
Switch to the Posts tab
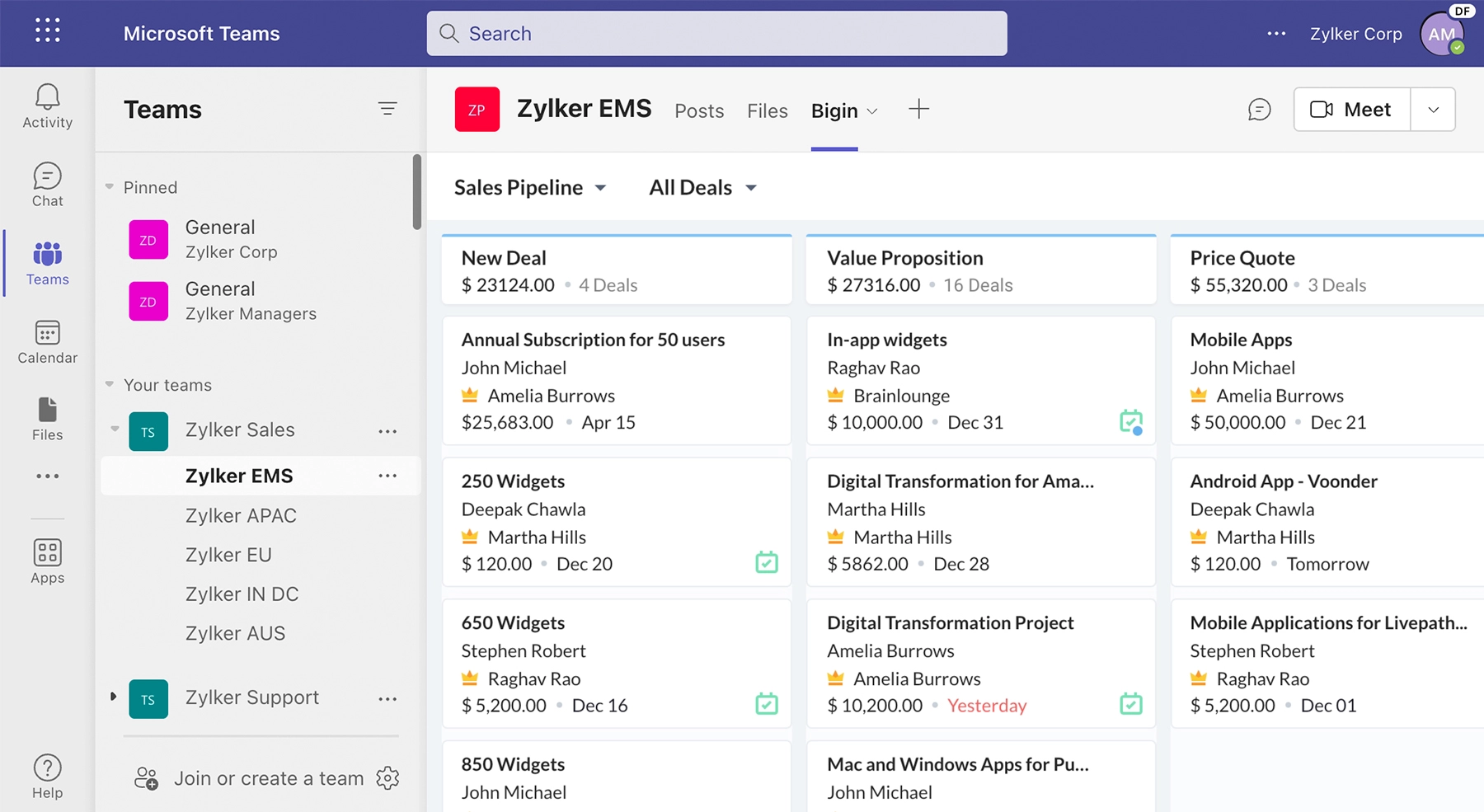click(x=699, y=110)
